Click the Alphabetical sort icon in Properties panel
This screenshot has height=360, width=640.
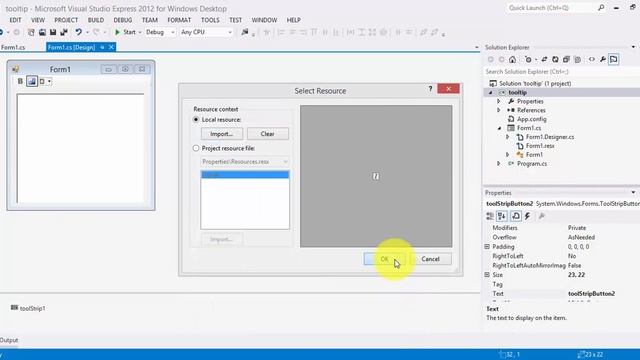pos(502,216)
